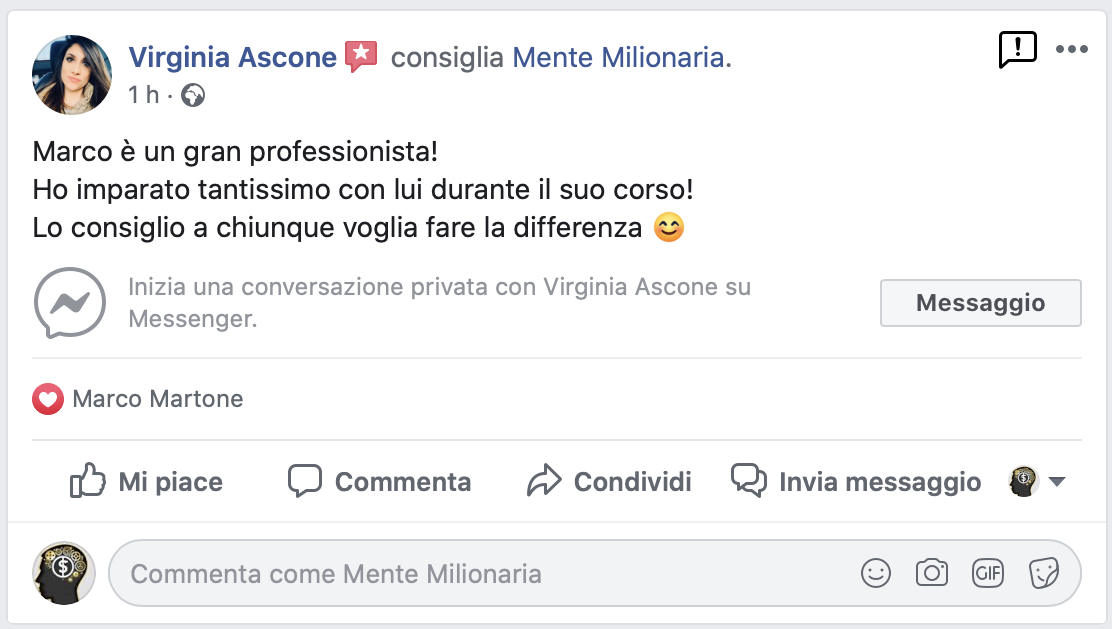The image size is (1112, 629).
Task: Focus the Commenta come Mente Milionaria field
Action: (x=480, y=574)
